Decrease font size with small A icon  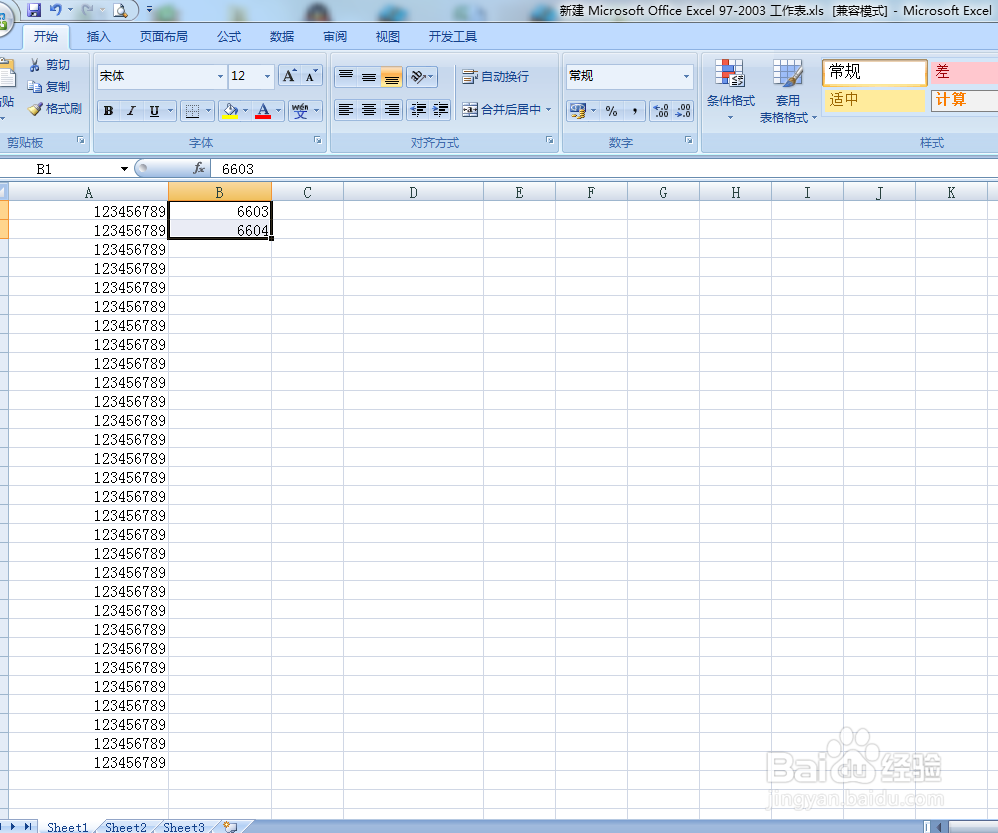311,76
